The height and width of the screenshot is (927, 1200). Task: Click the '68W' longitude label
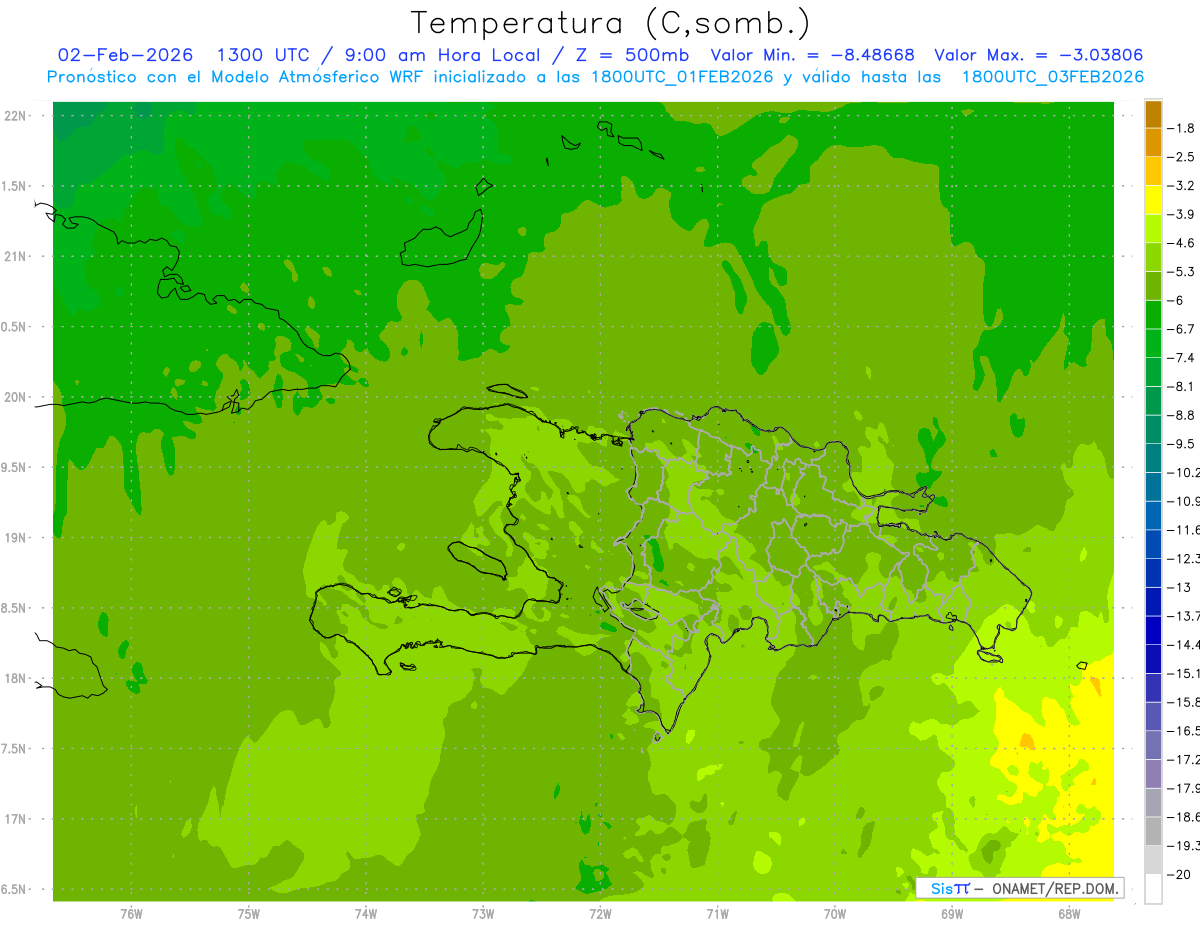point(1069,913)
